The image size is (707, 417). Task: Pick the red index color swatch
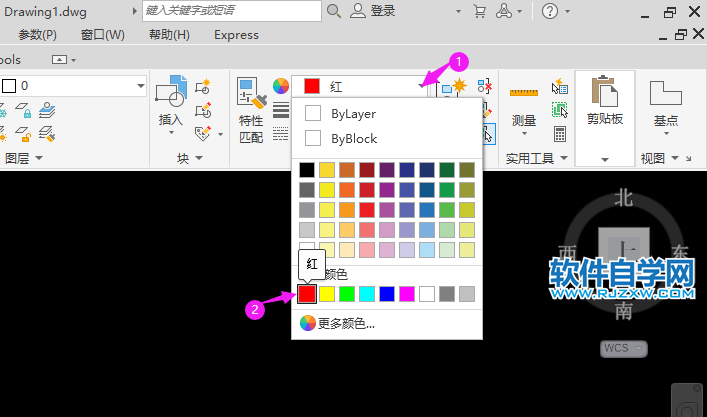307,294
